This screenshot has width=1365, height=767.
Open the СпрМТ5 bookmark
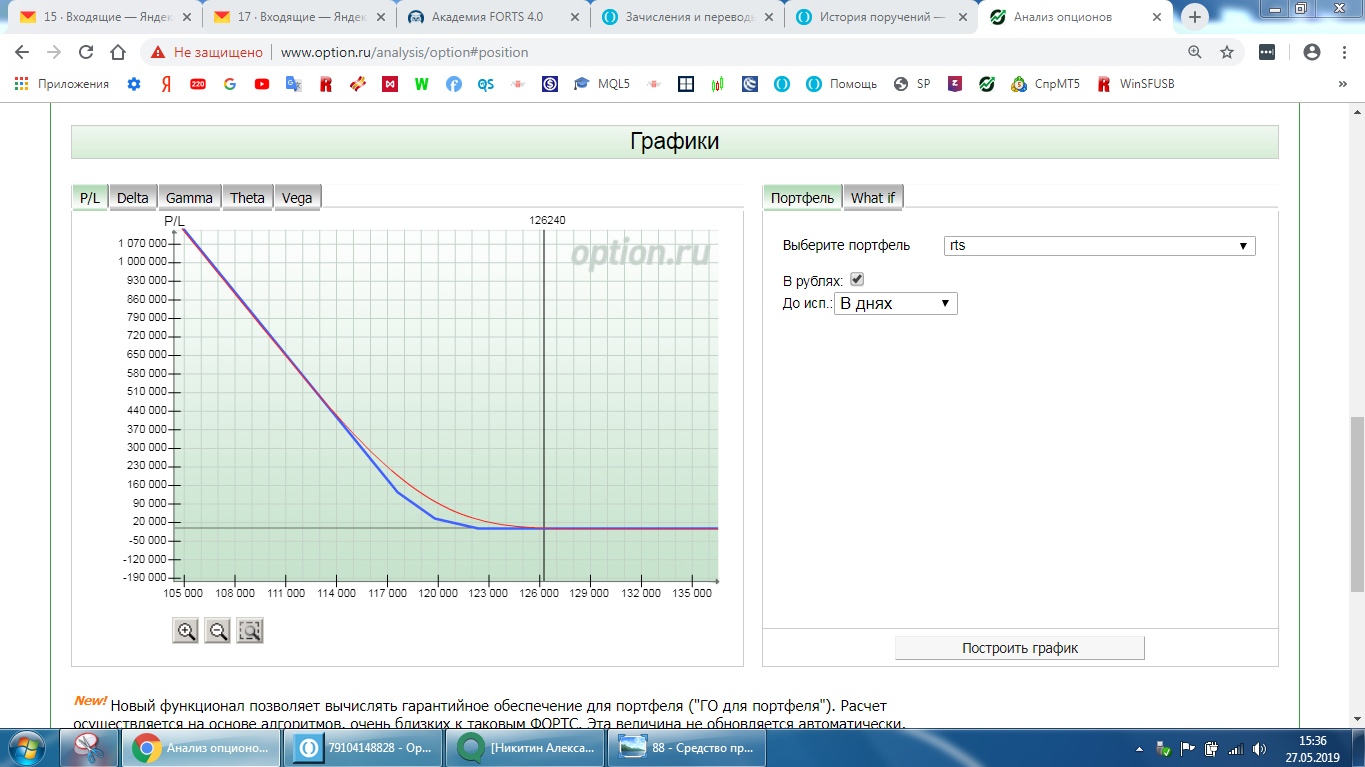point(1046,84)
